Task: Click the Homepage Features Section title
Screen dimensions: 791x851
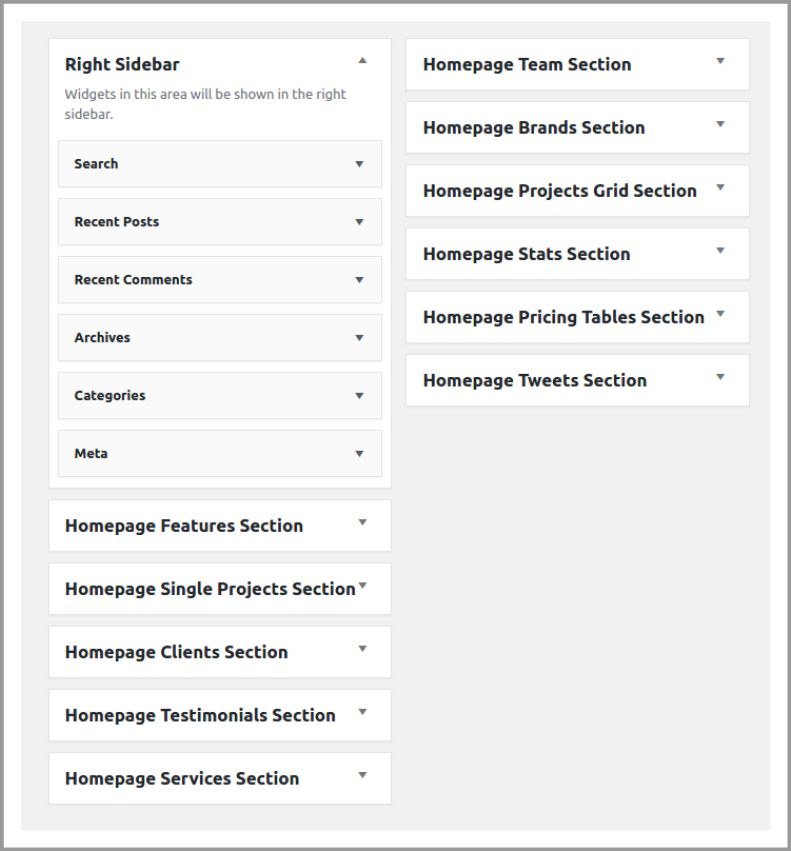Action: point(184,526)
